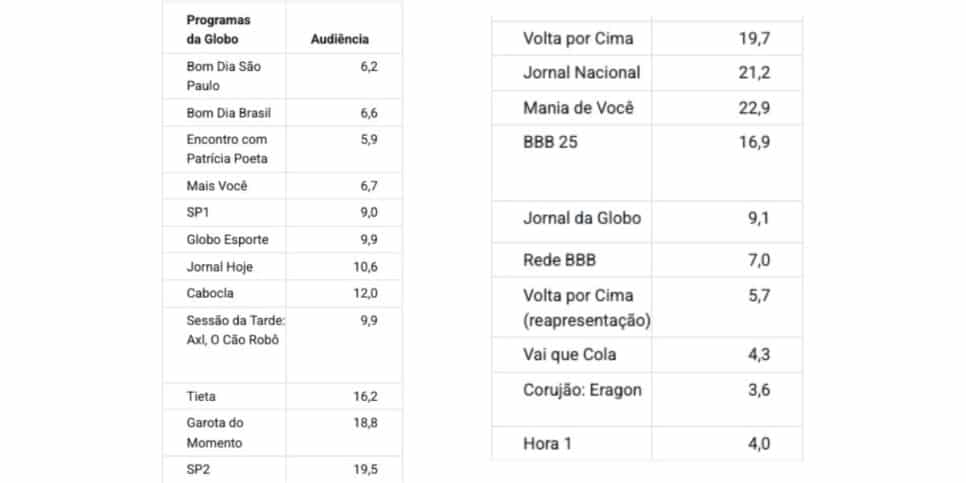The height and width of the screenshot is (483, 966).
Task: Click the Vai que Cola cell
Action: (569, 355)
